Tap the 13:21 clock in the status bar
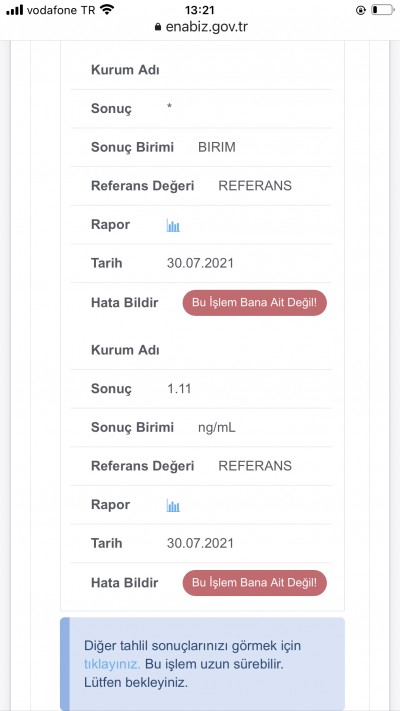The width and height of the screenshot is (400, 711). [200, 10]
